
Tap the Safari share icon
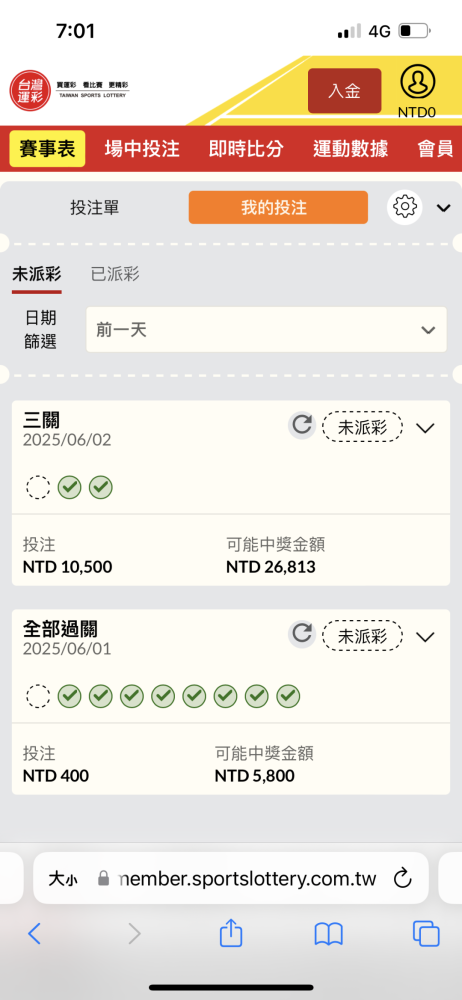point(231,934)
